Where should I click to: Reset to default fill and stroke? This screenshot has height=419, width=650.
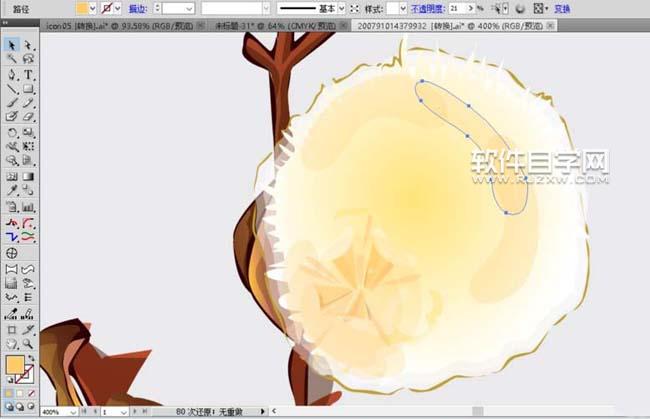[x=9, y=380]
